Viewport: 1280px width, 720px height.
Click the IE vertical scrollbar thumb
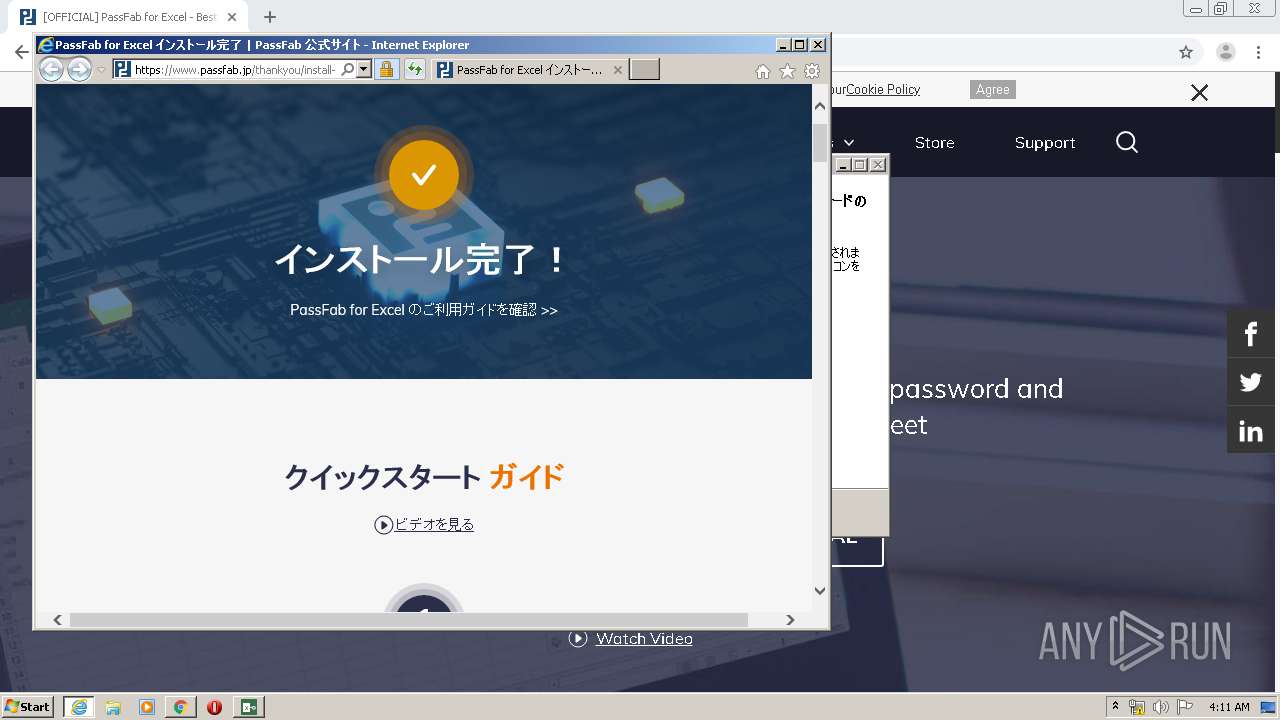[820, 143]
